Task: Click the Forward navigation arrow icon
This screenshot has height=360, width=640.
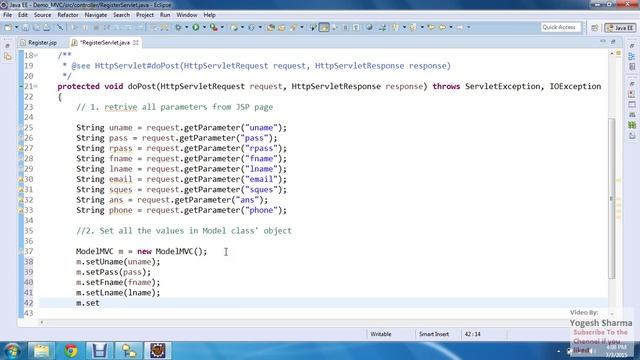Action: tap(460, 27)
